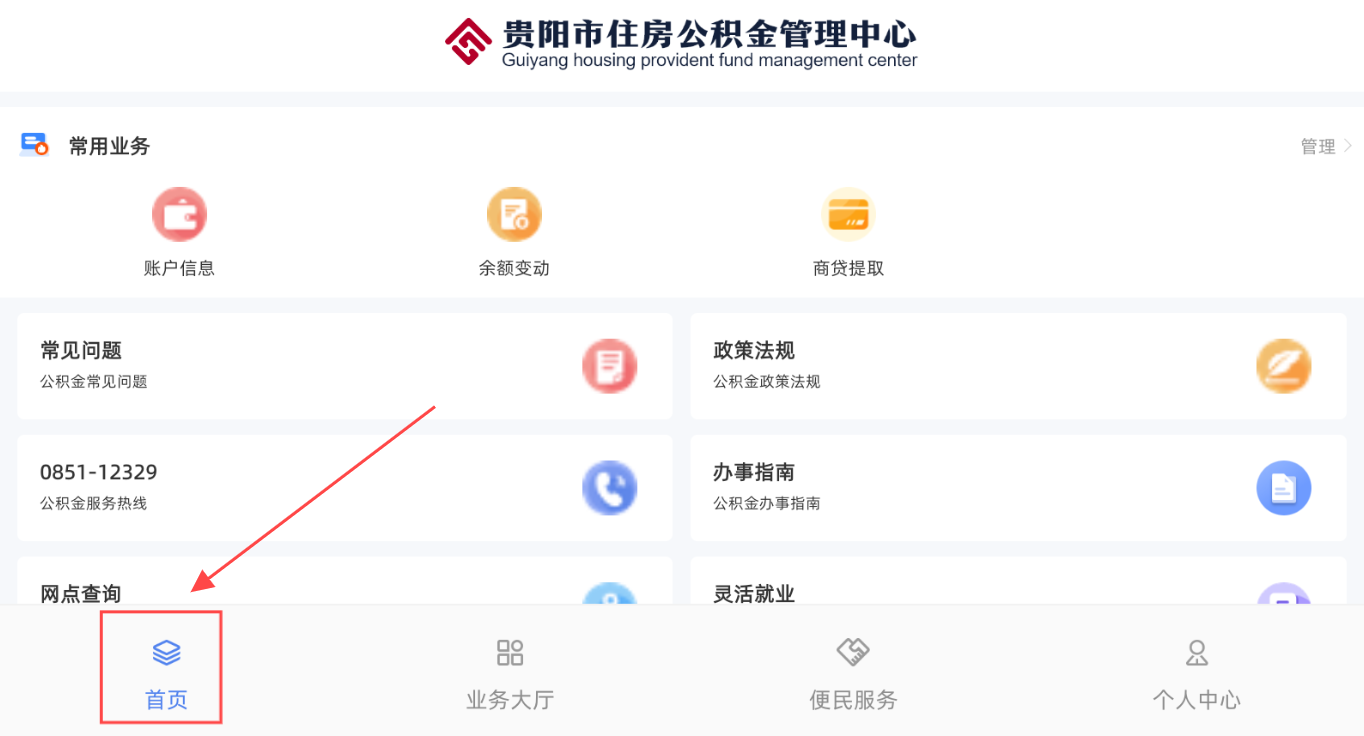This screenshot has height=736, width=1364.
Task: Click the 常见问题 red document icon
Action: coord(610,366)
